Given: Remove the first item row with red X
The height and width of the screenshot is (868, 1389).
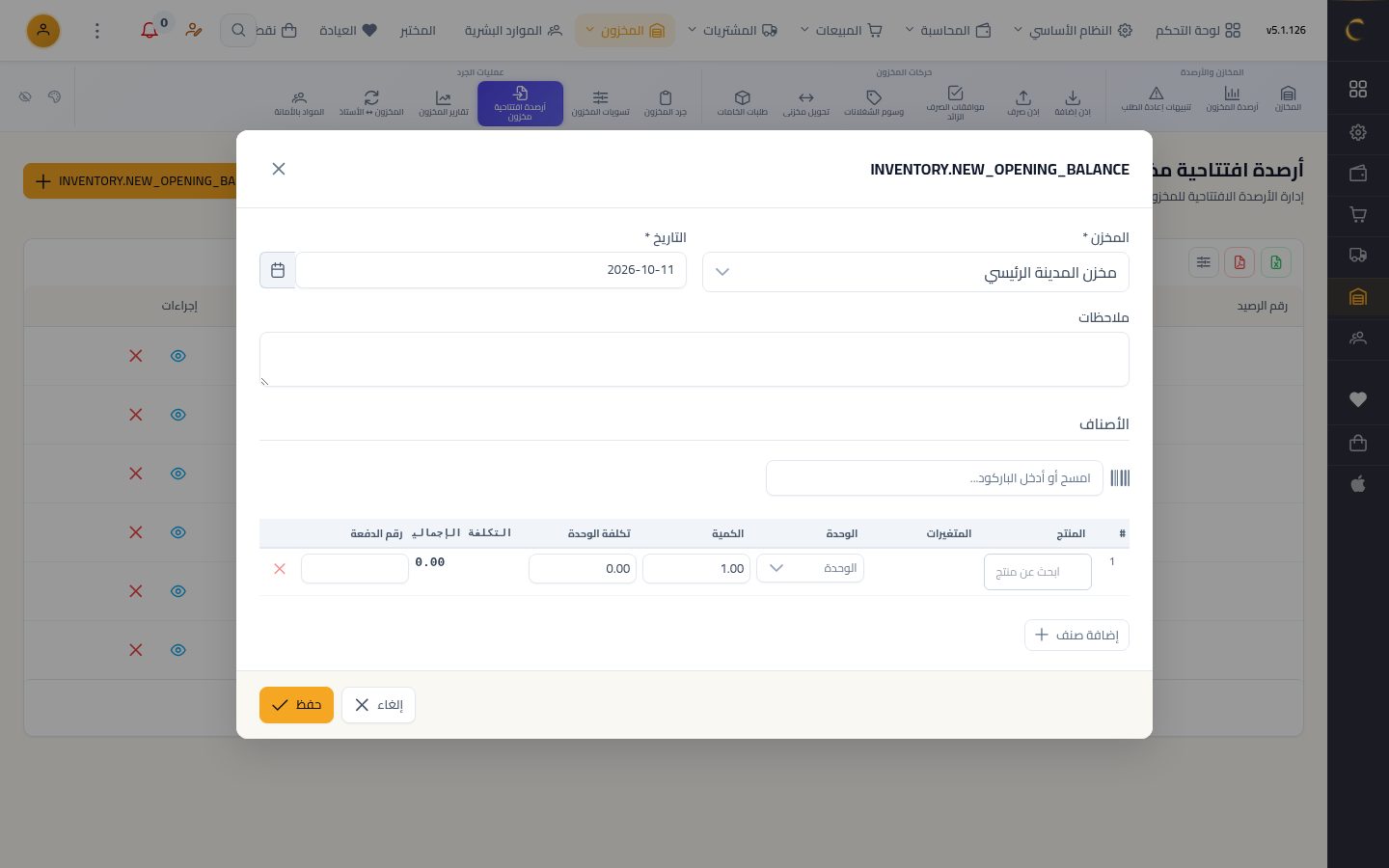Looking at the screenshot, I should point(280,569).
